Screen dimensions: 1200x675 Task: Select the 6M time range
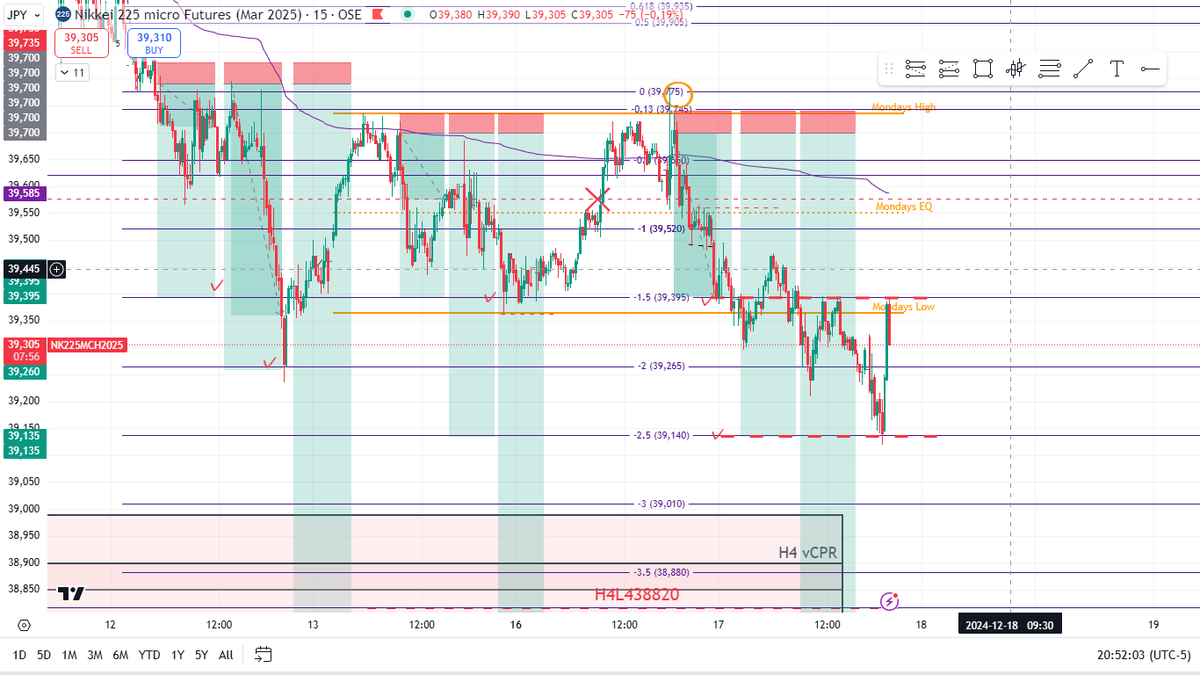click(120, 655)
